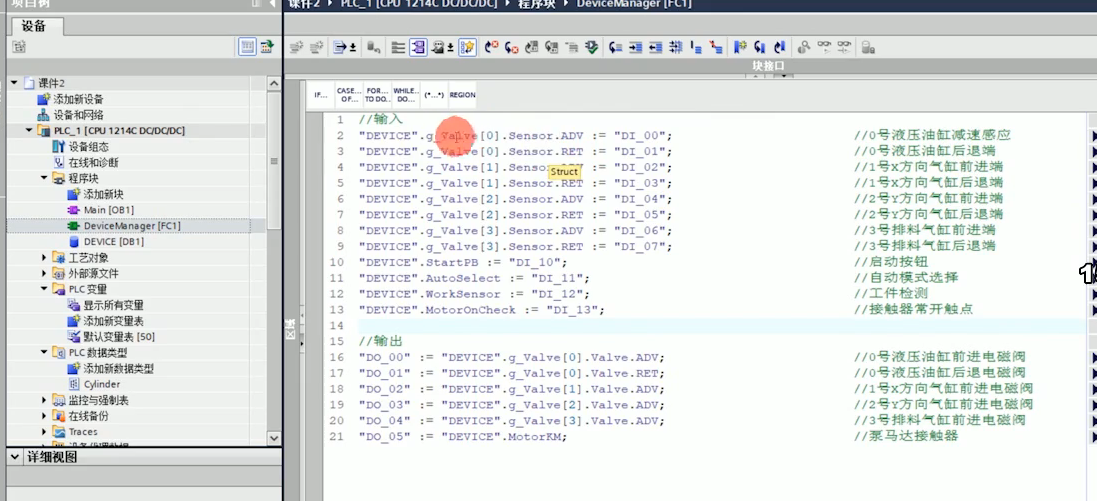Open the 设备和网络 network view
The image size is (1097, 501).
pos(78,115)
